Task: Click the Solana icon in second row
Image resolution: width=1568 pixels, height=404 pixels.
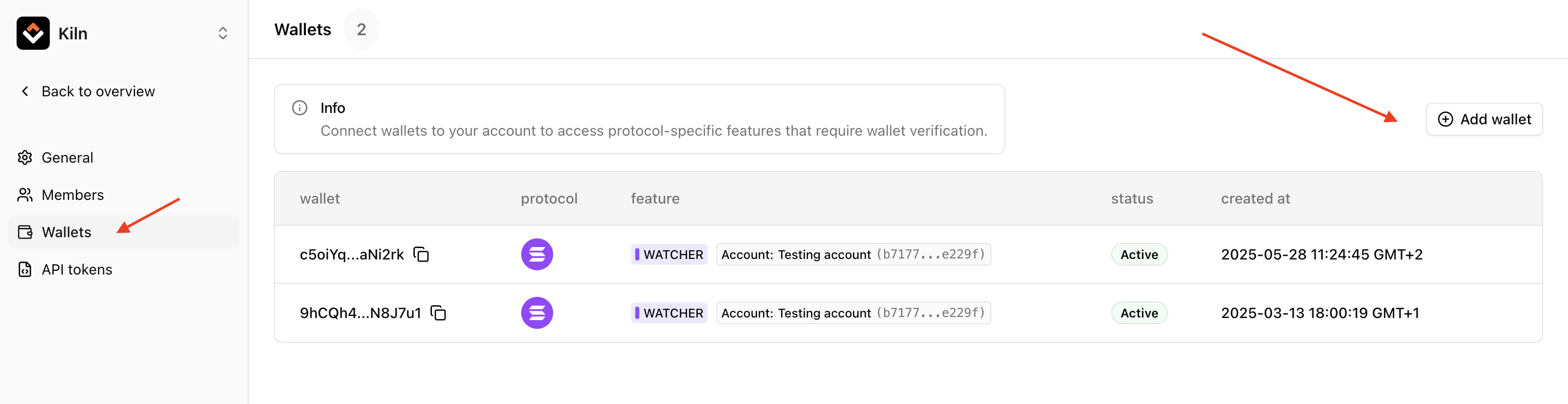Action: coord(536,313)
